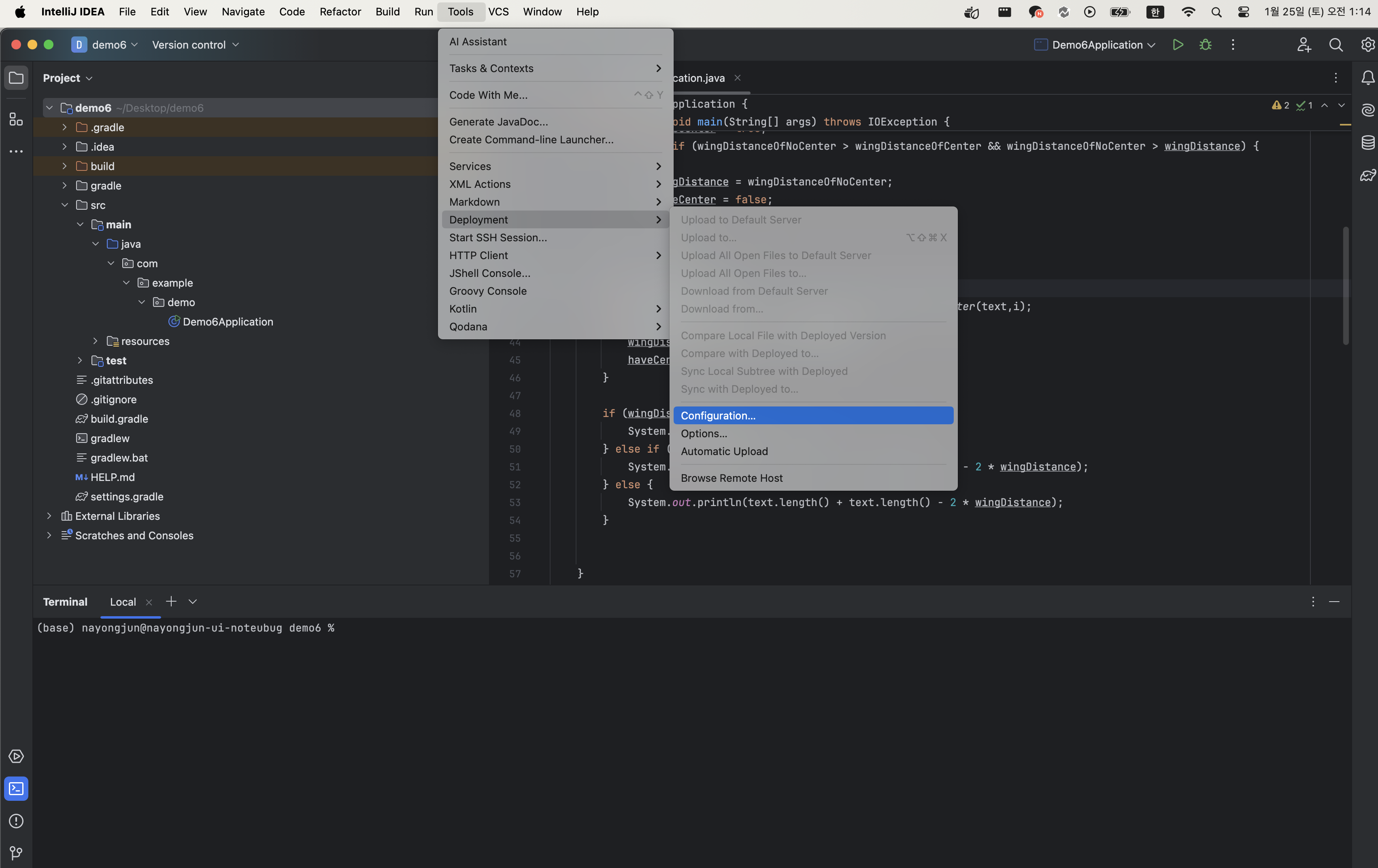The width and height of the screenshot is (1378, 868).
Task: Open the Notifications bell icon
Action: coord(1368,78)
